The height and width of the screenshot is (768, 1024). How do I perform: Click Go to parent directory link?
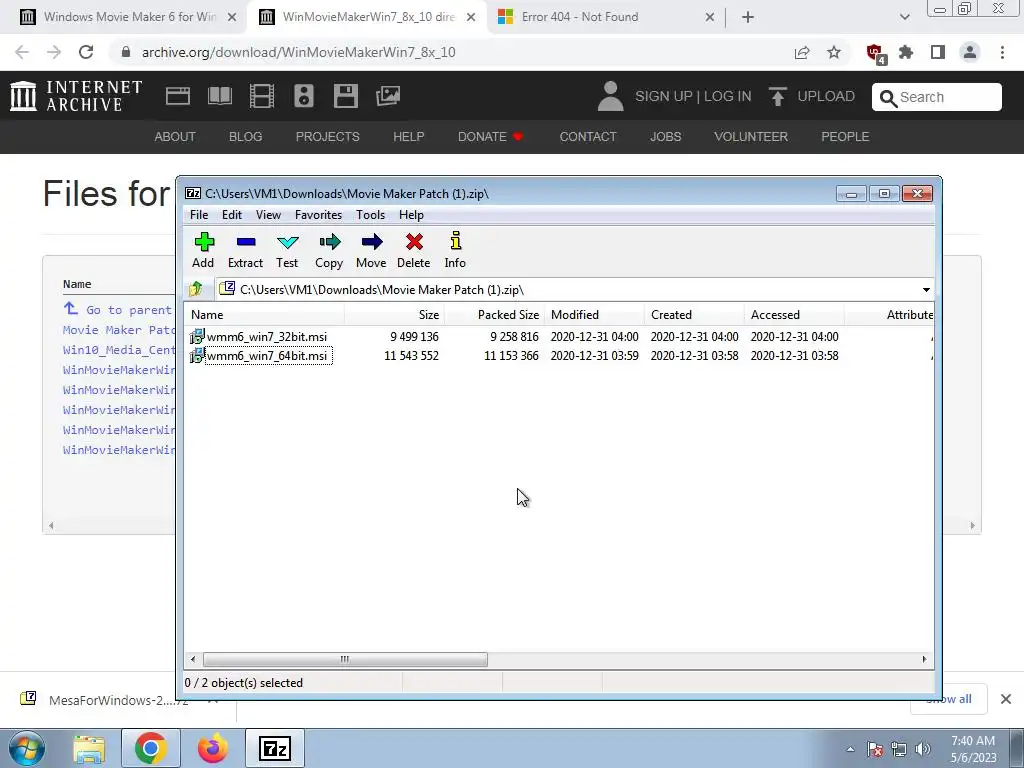(x=118, y=310)
